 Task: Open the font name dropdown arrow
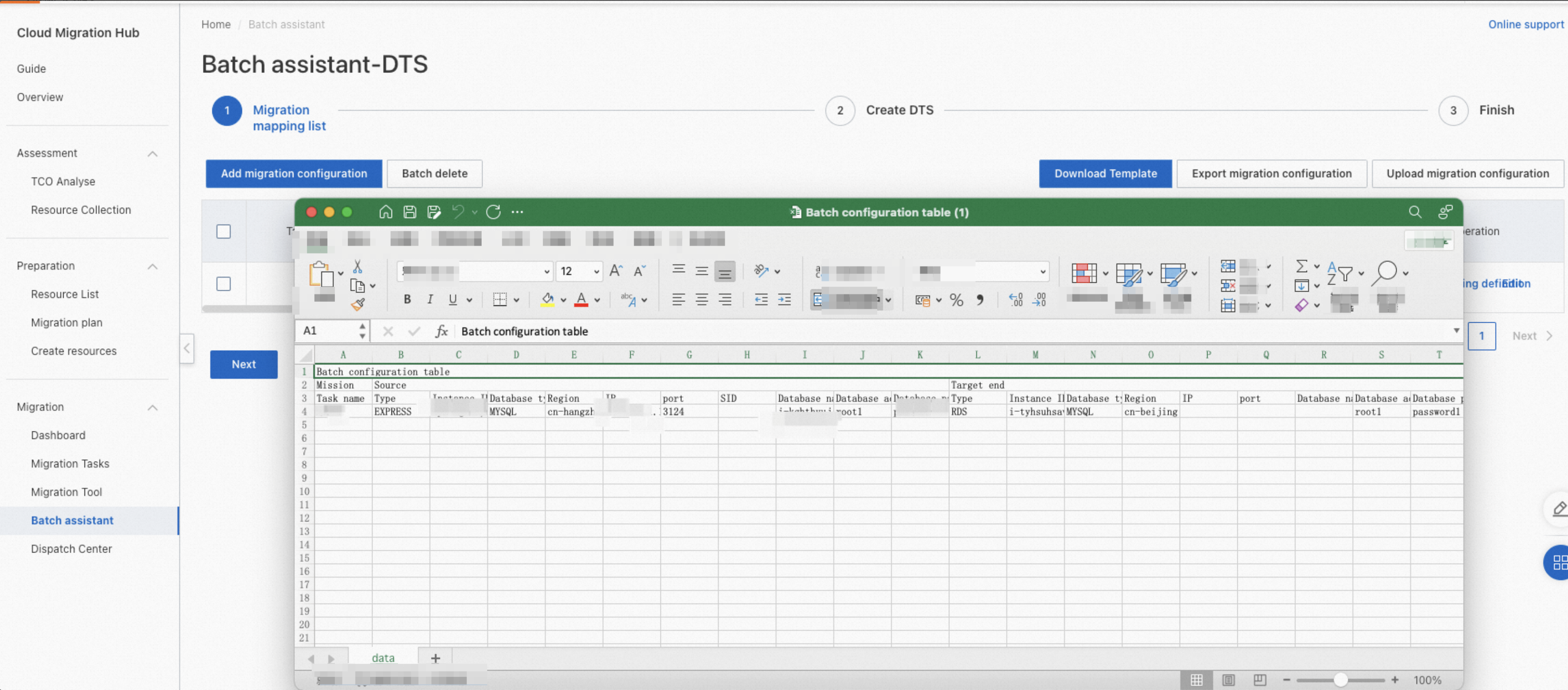tap(547, 271)
